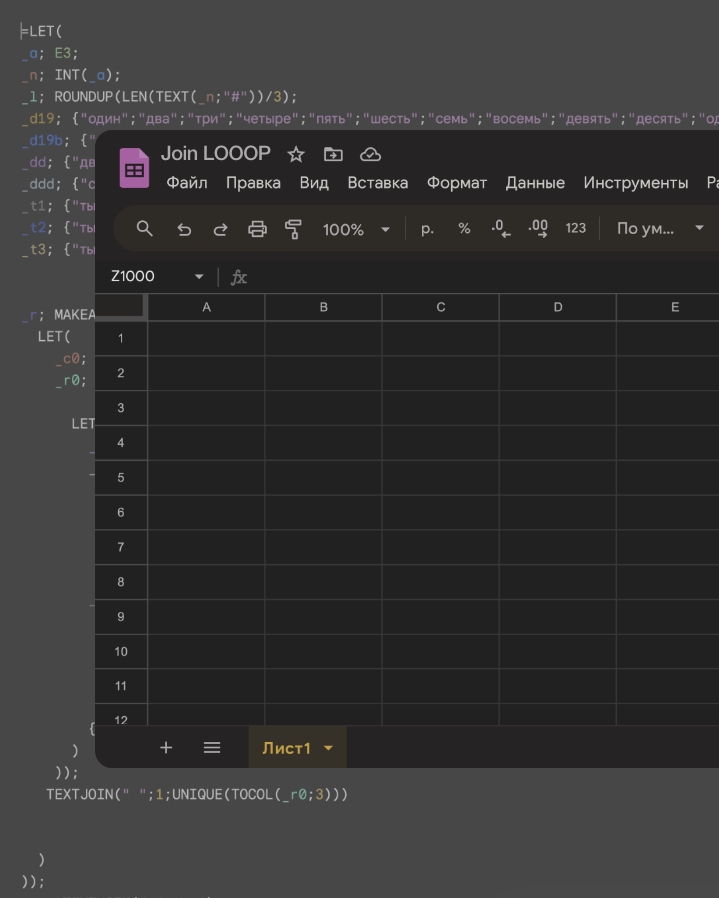Decrease decimal places

501,229
